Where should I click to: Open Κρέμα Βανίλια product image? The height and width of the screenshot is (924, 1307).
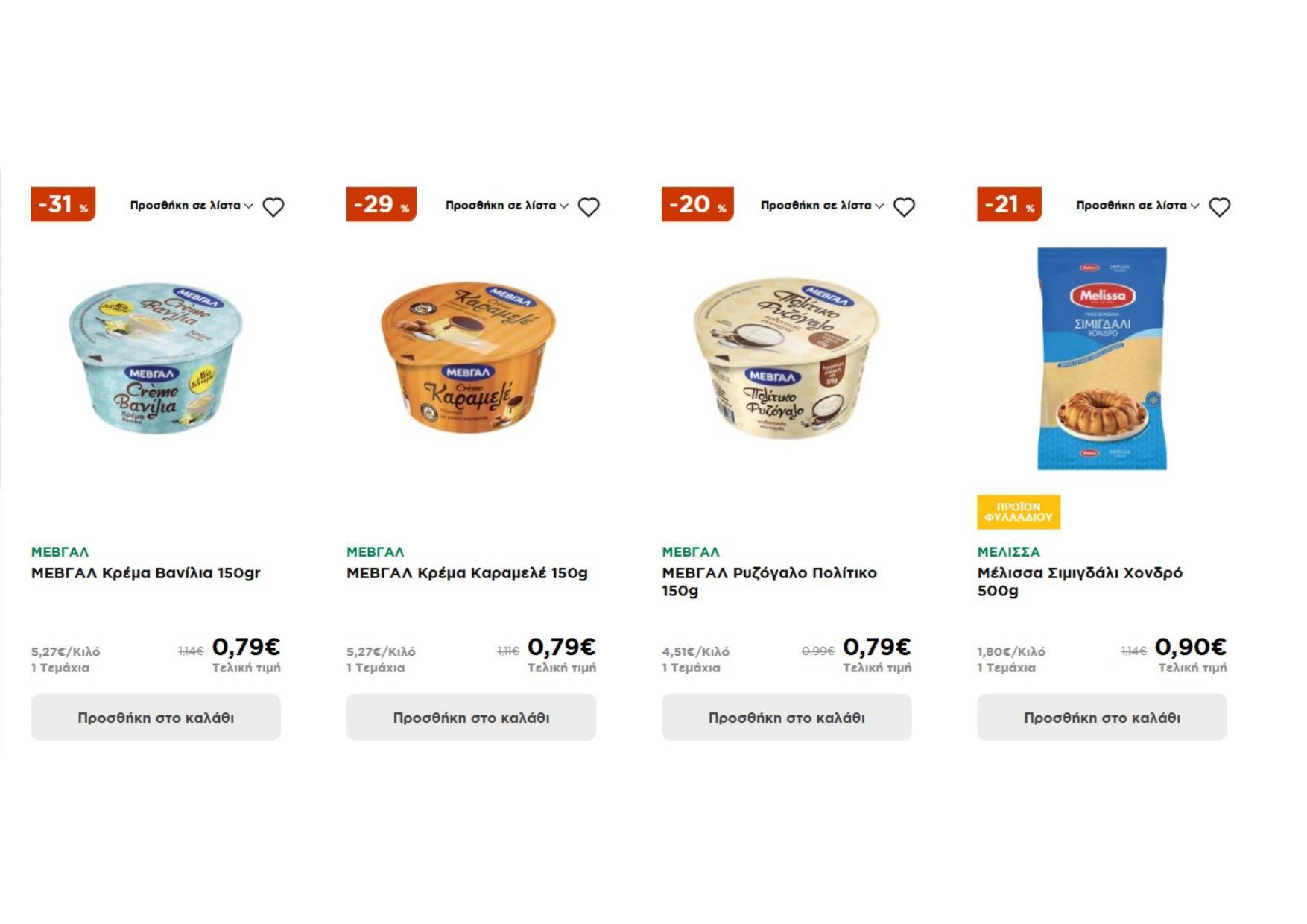[156, 358]
